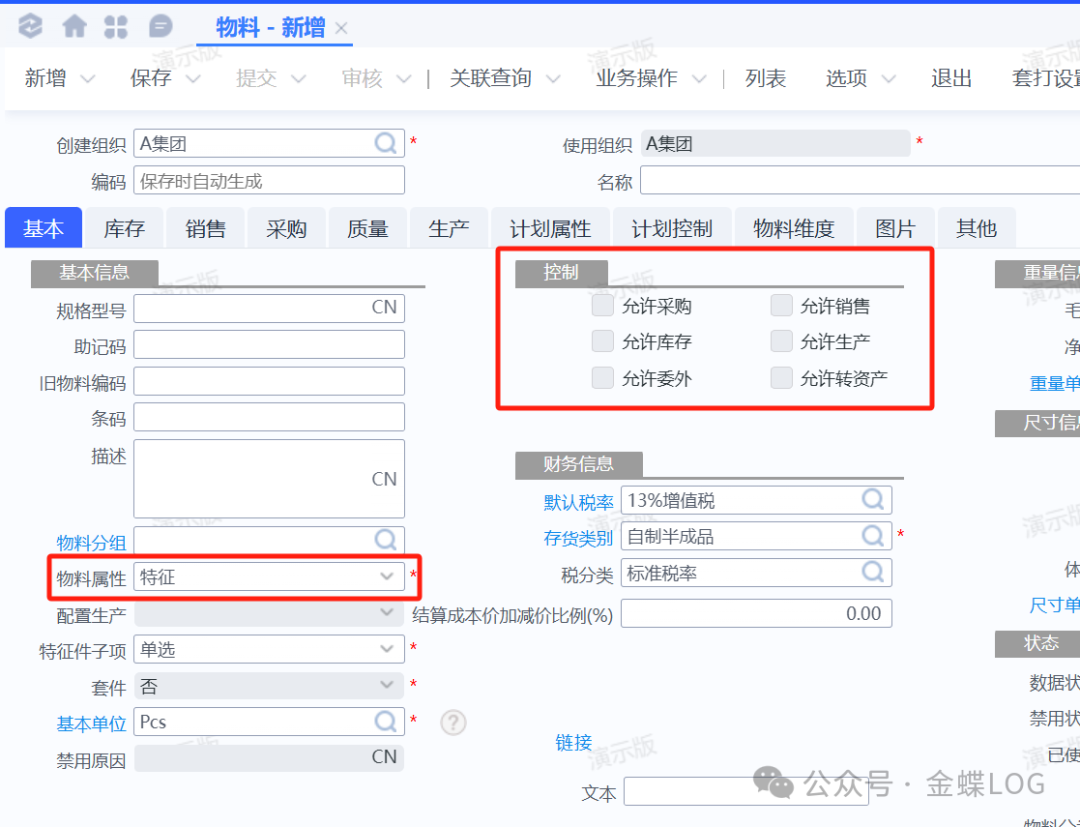The image size is (1080, 827).
Task: Expand the 业务操作 toolbar dropdown
Action: tap(700, 79)
